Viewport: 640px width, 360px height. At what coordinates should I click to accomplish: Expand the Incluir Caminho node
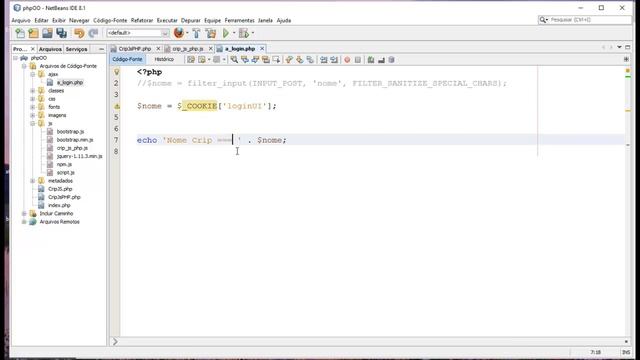[24, 213]
